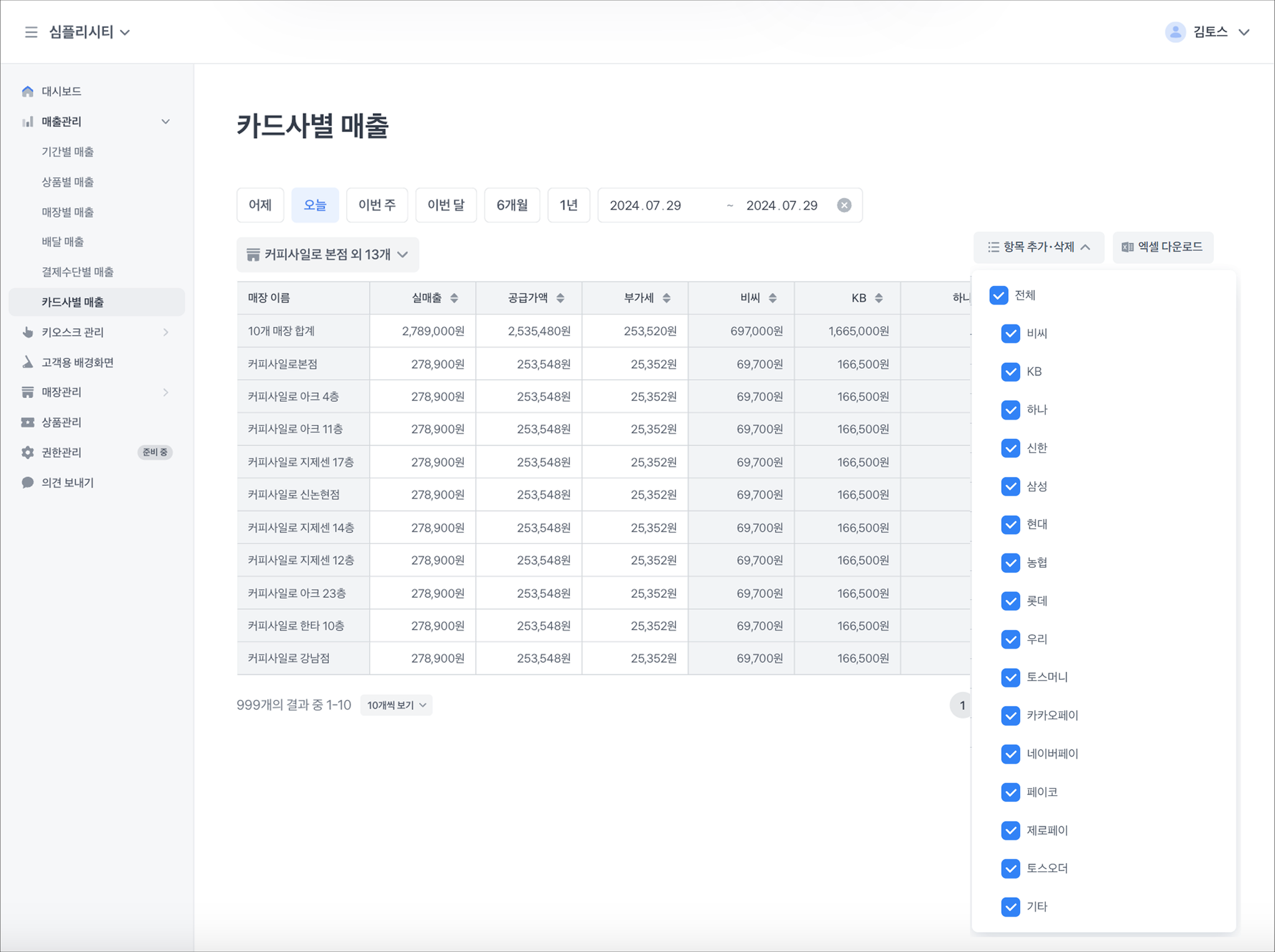This screenshot has height=952, width=1275.
Task: Go to 상품별 매출 menu
Action: pos(68,182)
